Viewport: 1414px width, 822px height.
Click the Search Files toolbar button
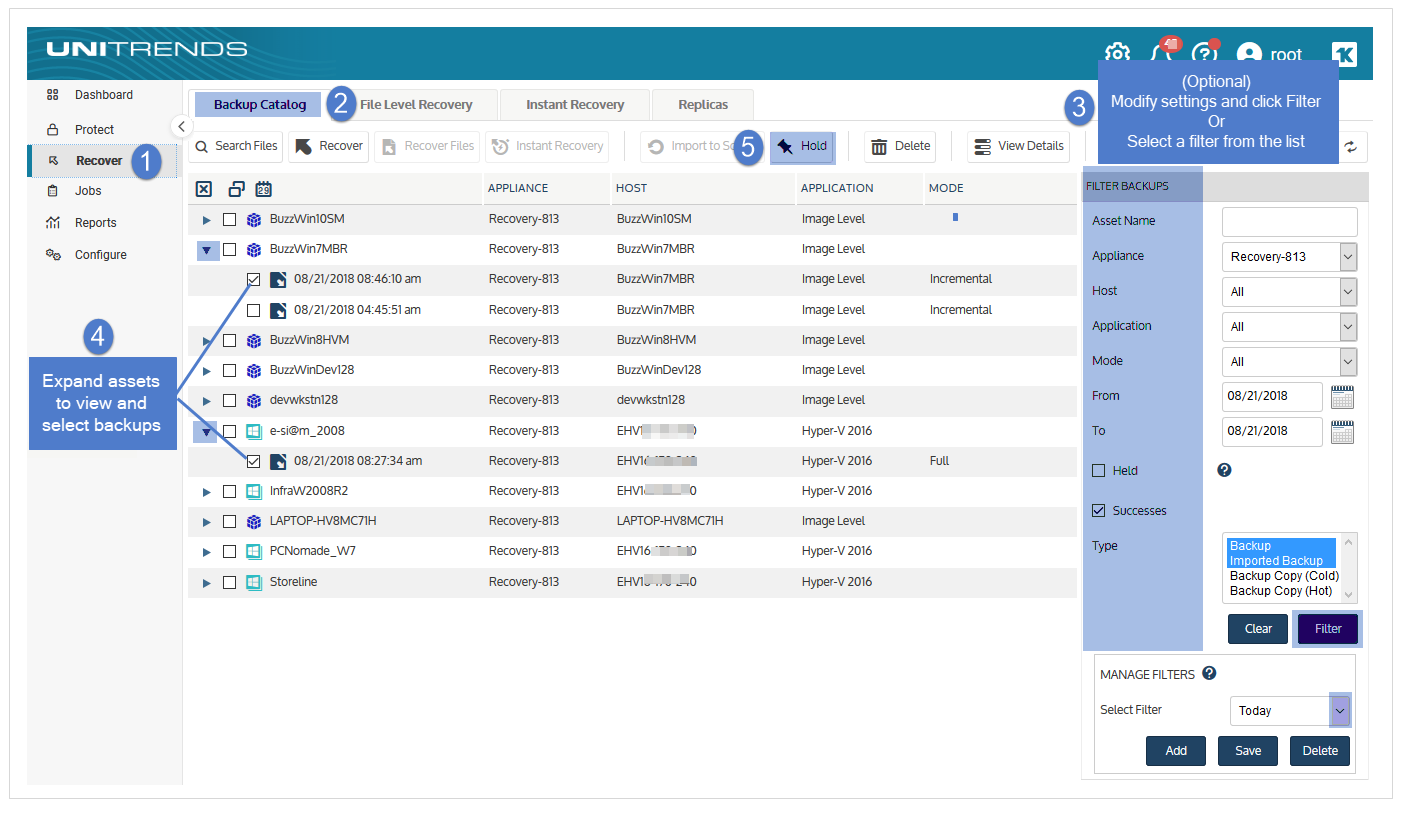(x=236, y=146)
